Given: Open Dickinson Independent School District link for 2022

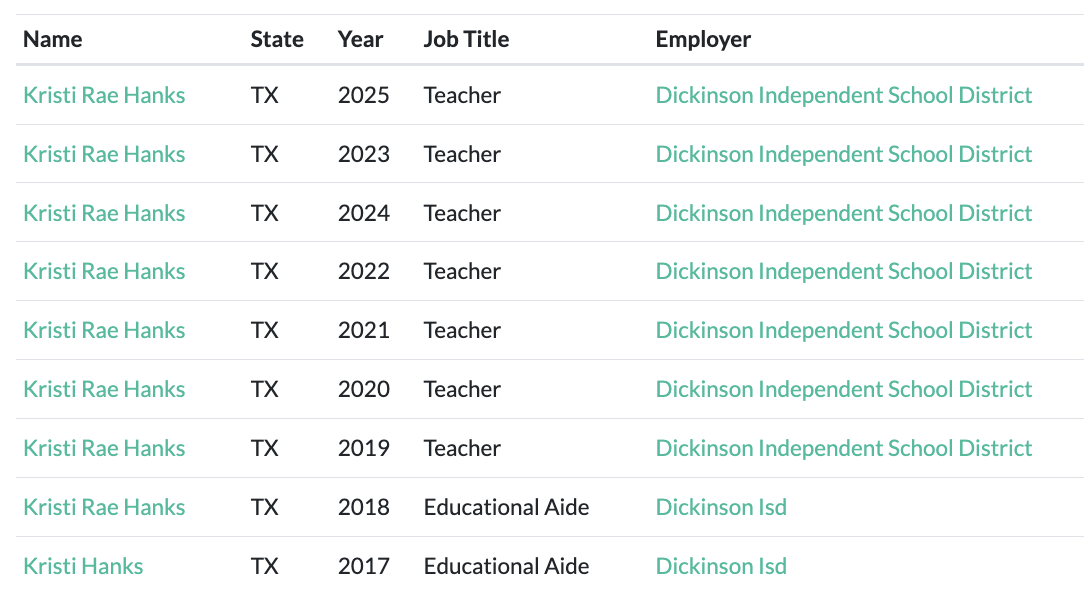Looking at the screenshot, I should click(x=843, y=271).
